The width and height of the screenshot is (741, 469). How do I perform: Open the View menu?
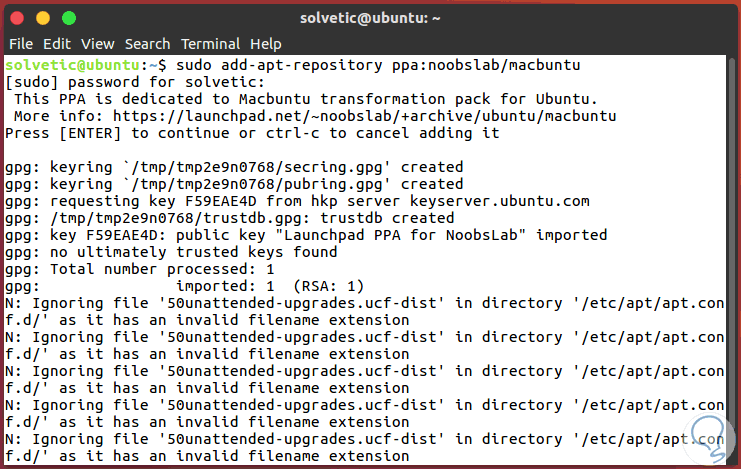coord(98,44)
